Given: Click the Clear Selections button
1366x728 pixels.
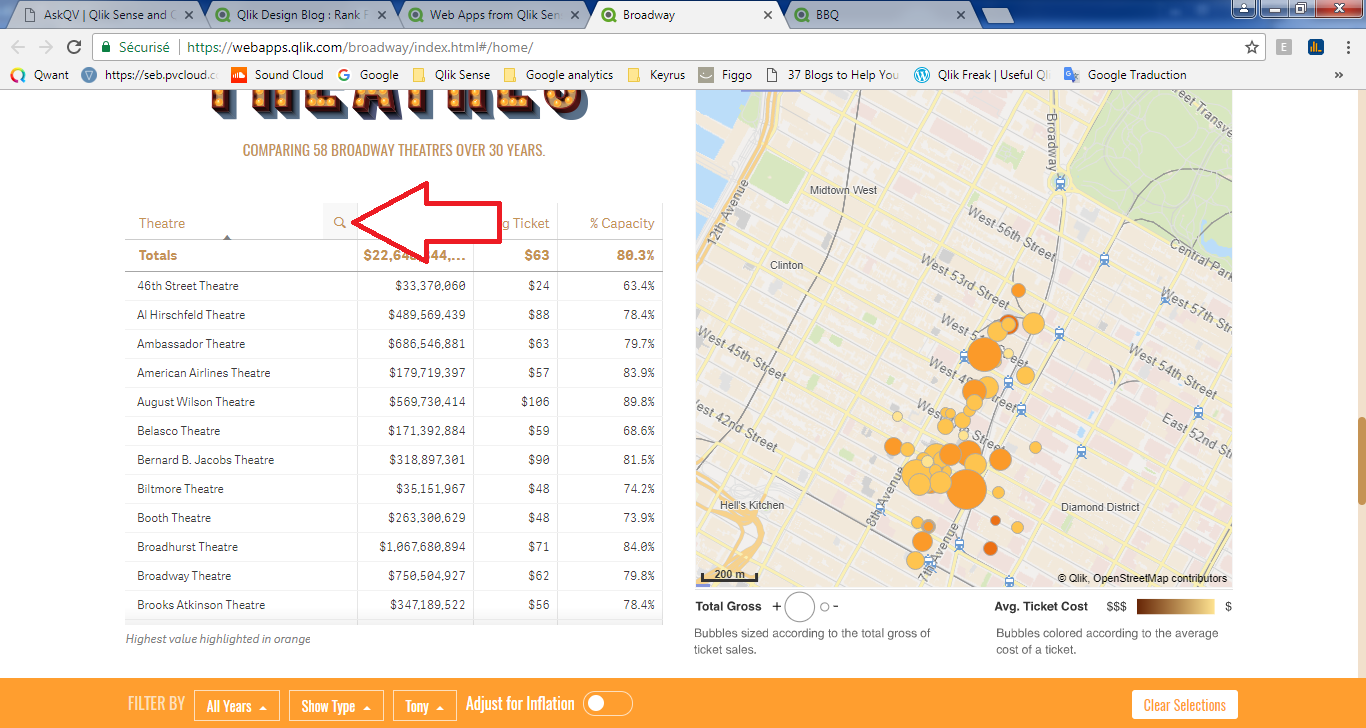Looking at the screenshot, I should (1185, 705).
